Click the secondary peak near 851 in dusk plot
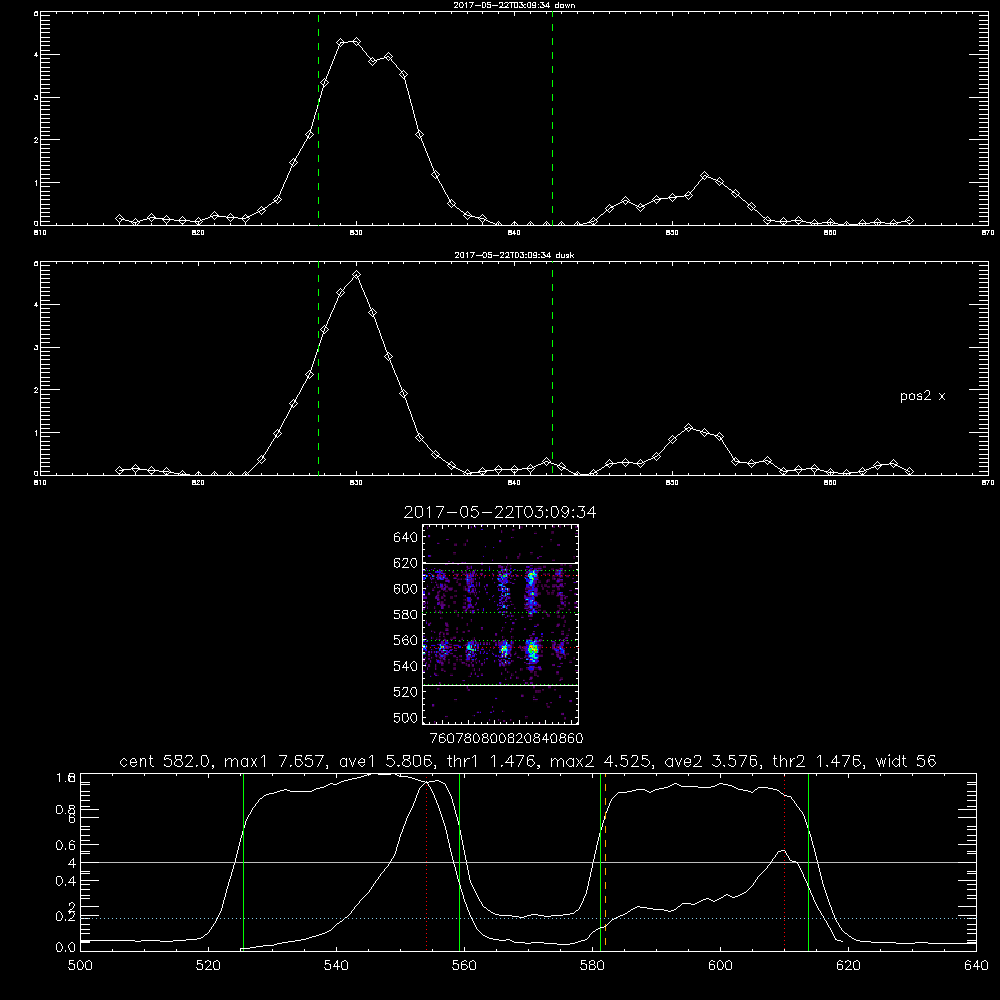Image resolution: width=1000 pixels, height=1000 pixels. [688, 427]
